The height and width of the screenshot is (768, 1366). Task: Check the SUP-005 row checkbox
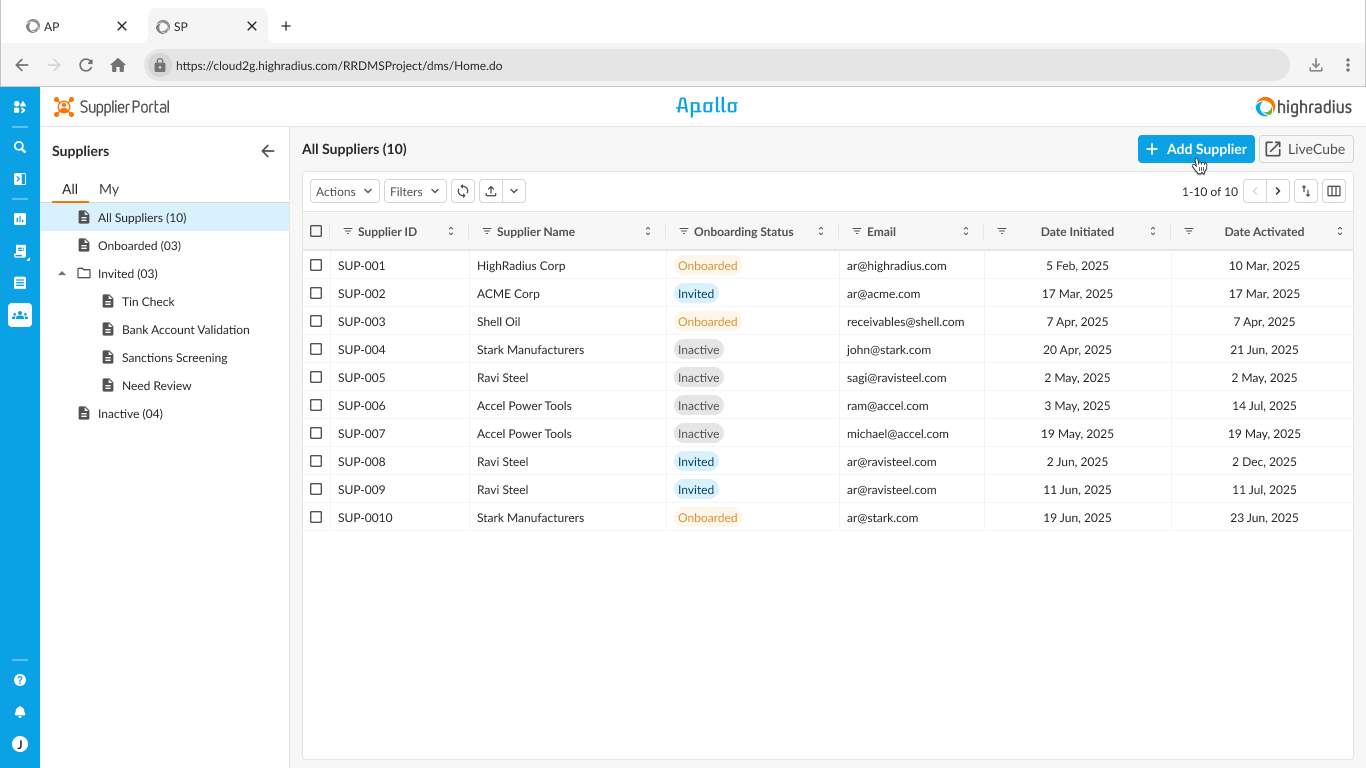point(316,377)
